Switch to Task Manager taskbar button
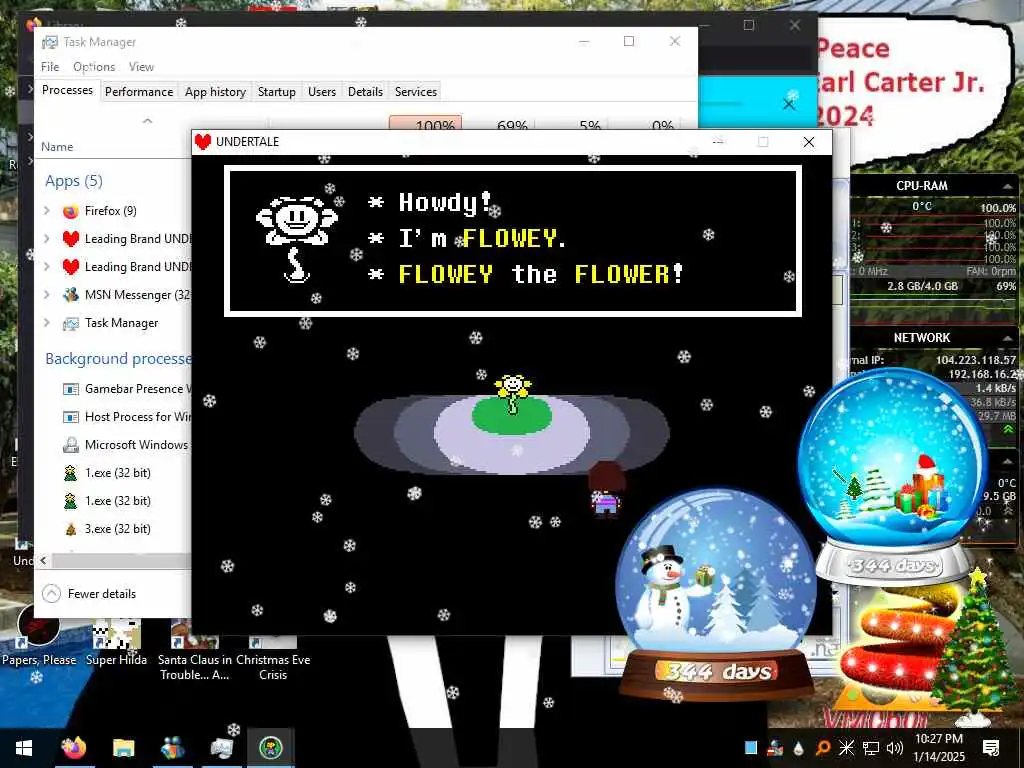Screen dimensions: 1024x768 [x=221, y=748]
